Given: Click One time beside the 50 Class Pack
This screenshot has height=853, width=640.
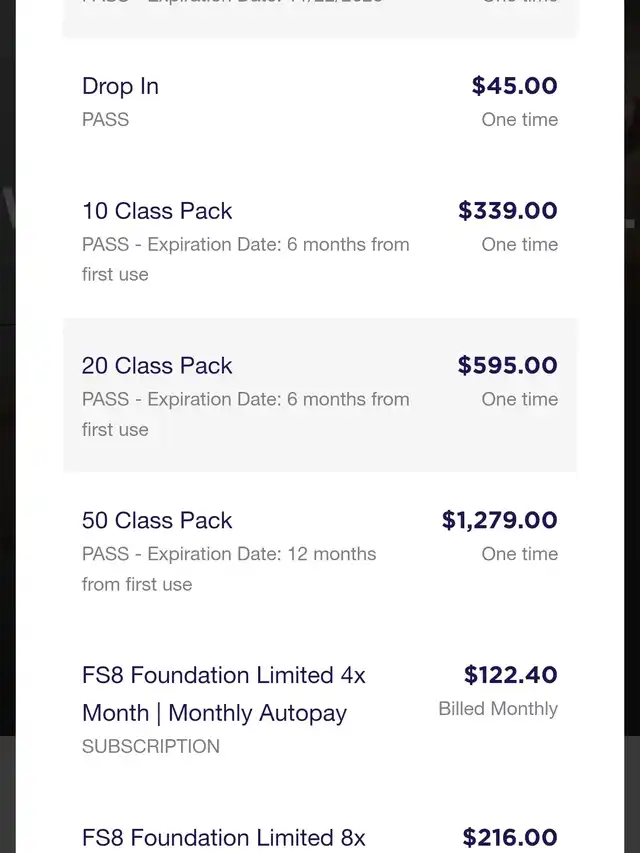Looking at the screenshot, I should coord(519,554).
